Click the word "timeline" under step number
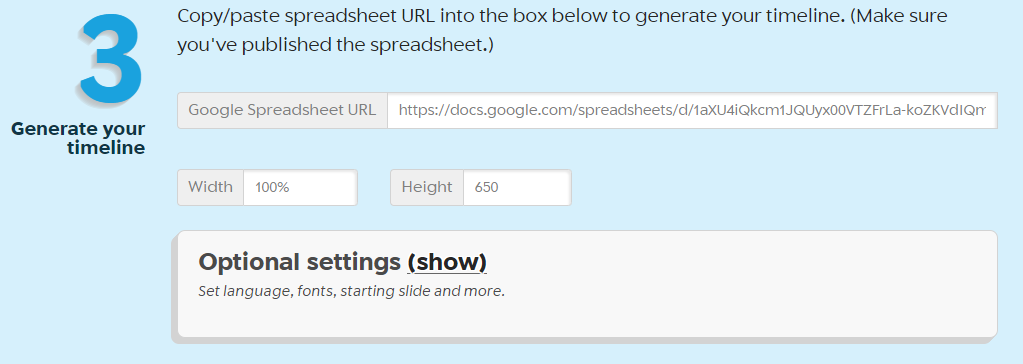Image resolution: width=1023 pixels, height=364 pixels. [x=106, y=148]
